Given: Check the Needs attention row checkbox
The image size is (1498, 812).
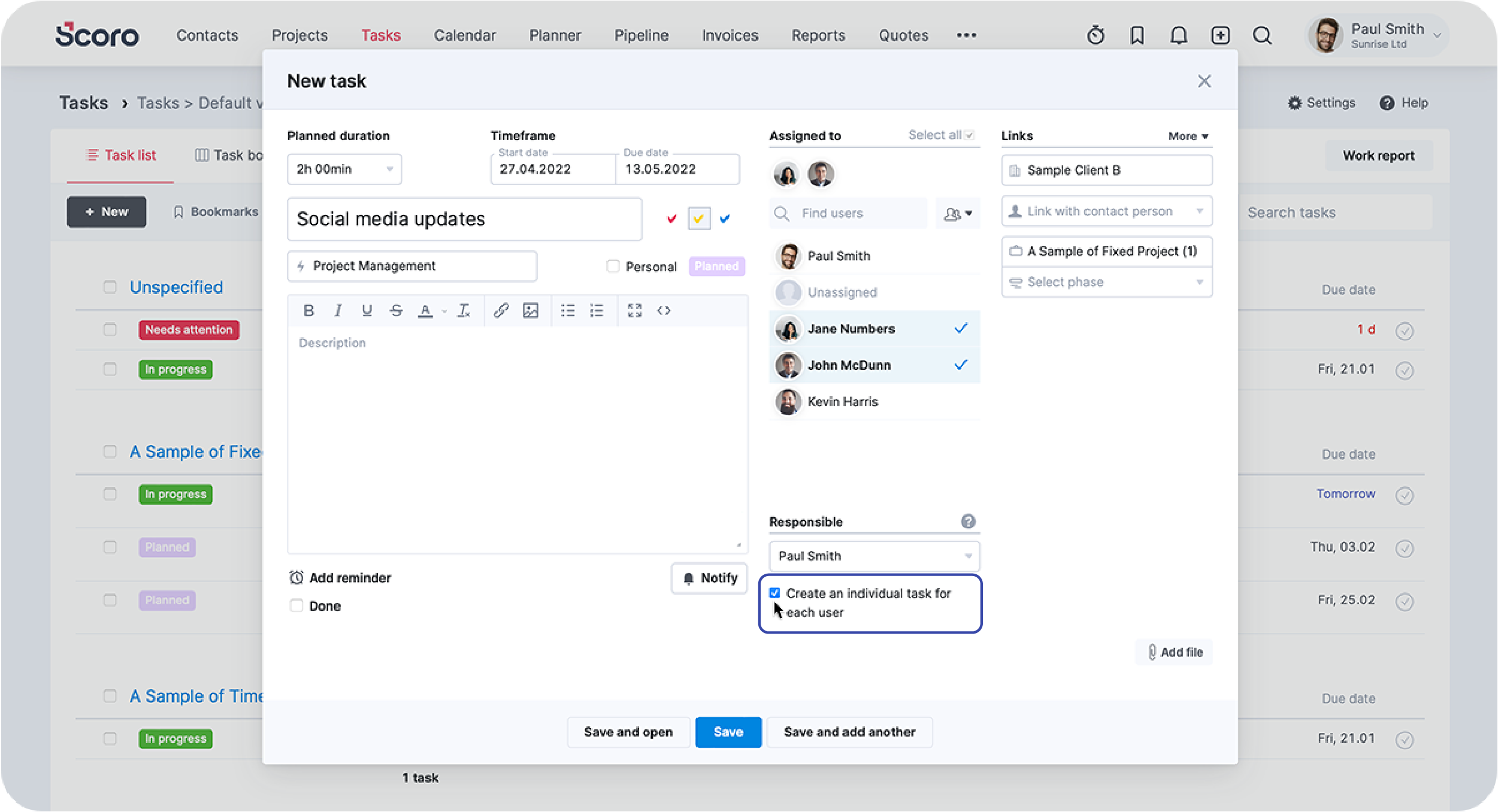Looking at the screenshot, I should click(x=110, y=329).
